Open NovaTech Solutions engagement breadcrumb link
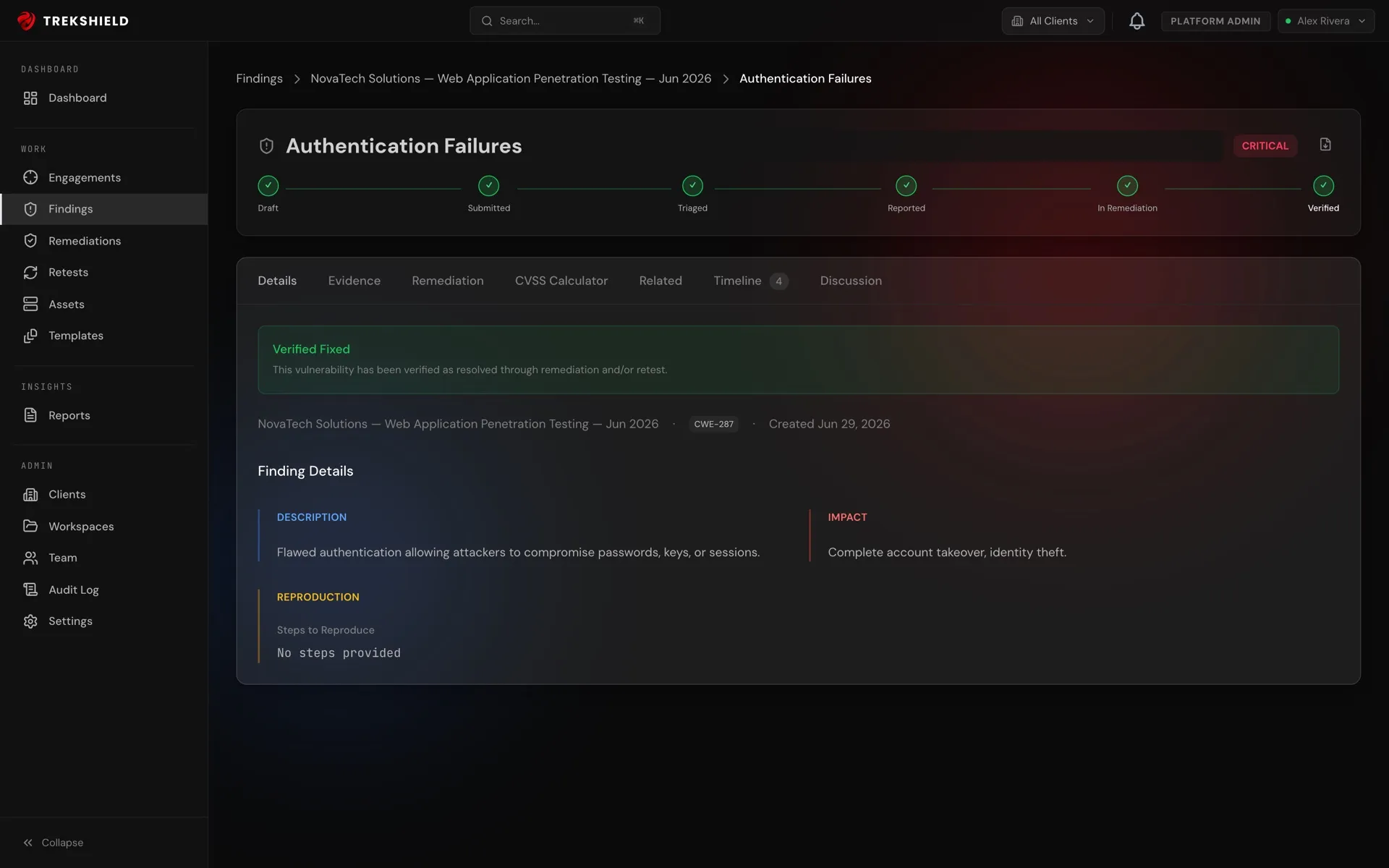The width and height of the screenshot is (1389, 868). 511,79
